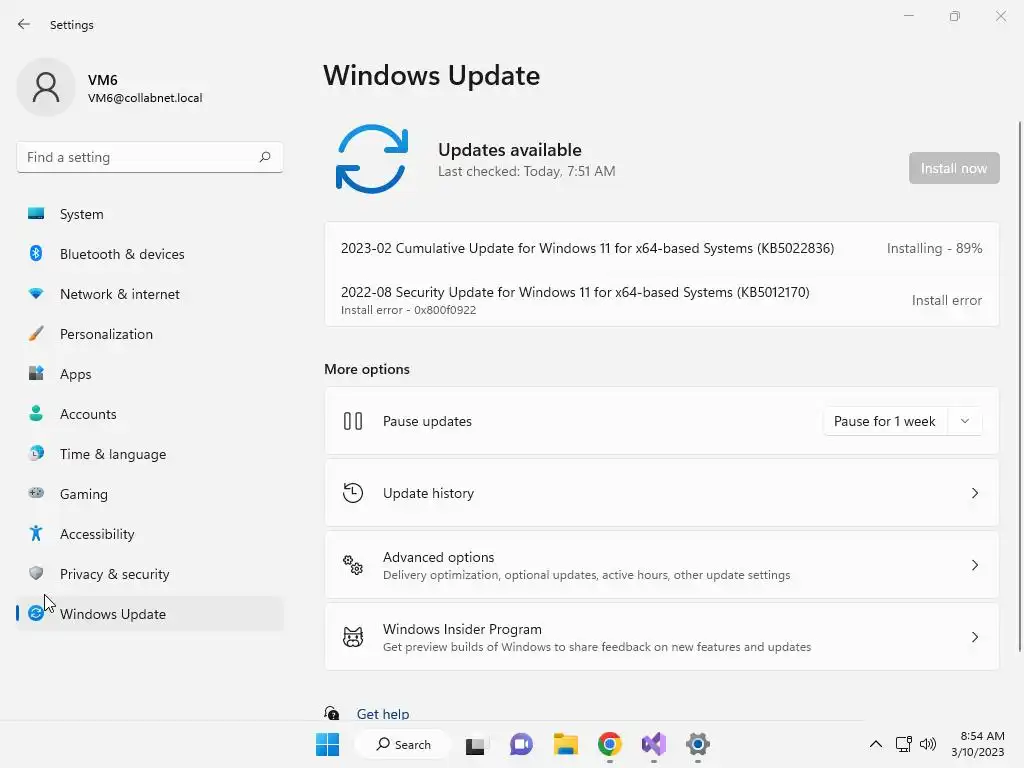
Task: Click the Installing - 89% status
Action: (934, 248)
